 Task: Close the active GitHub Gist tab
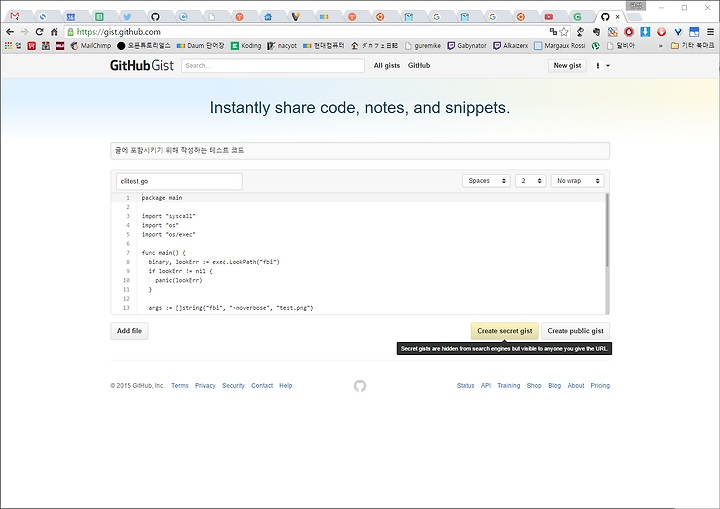(618, 17)
